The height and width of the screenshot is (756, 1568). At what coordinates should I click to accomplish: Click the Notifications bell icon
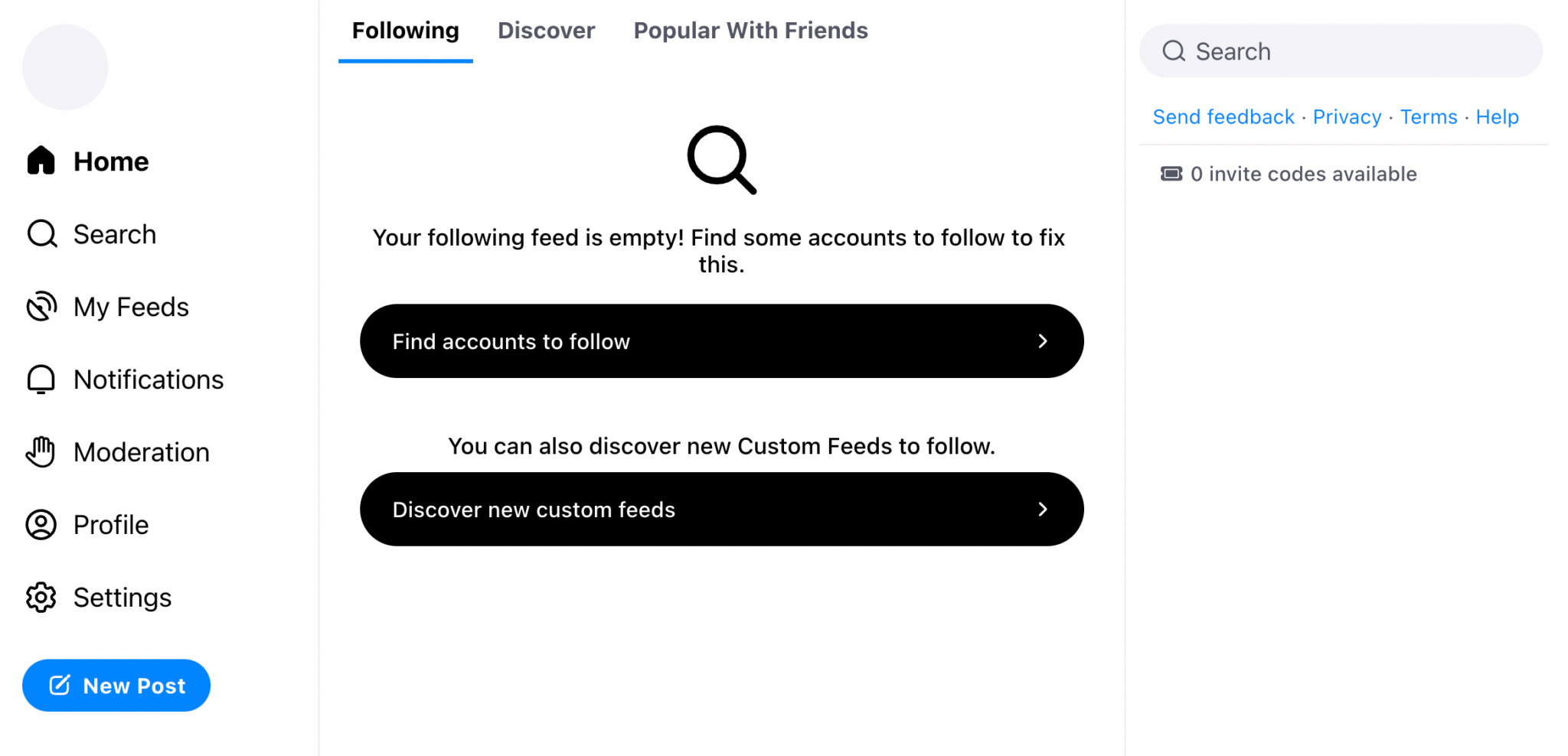(x=41, y=379)
